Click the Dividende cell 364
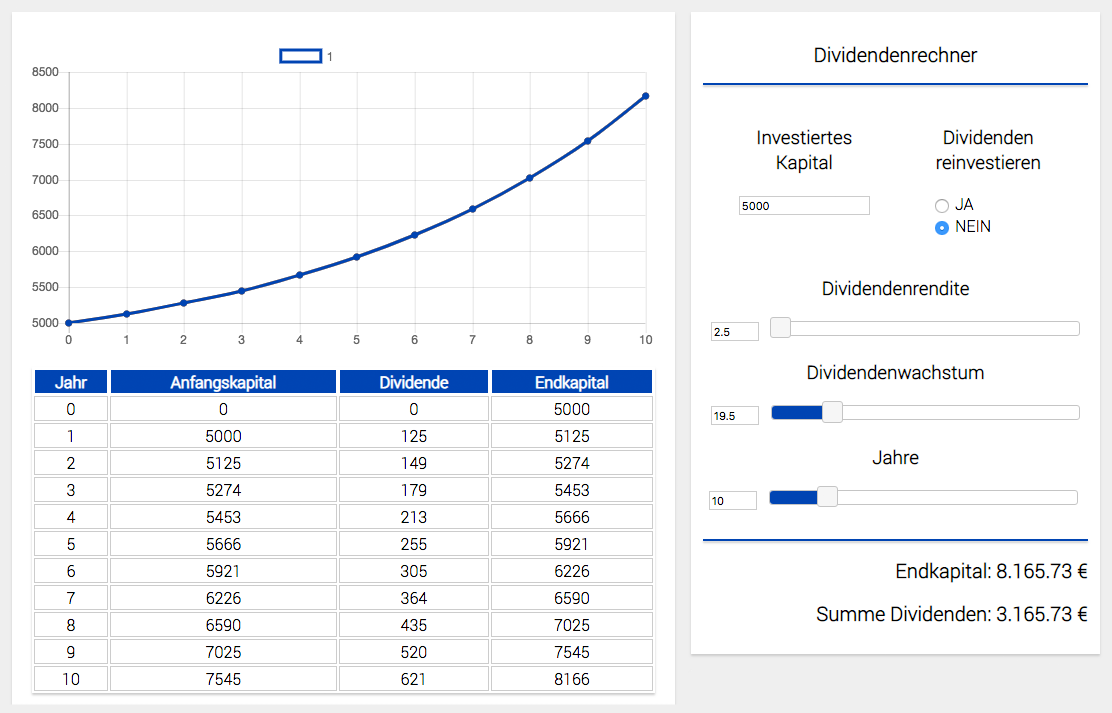 click(413, 598)
